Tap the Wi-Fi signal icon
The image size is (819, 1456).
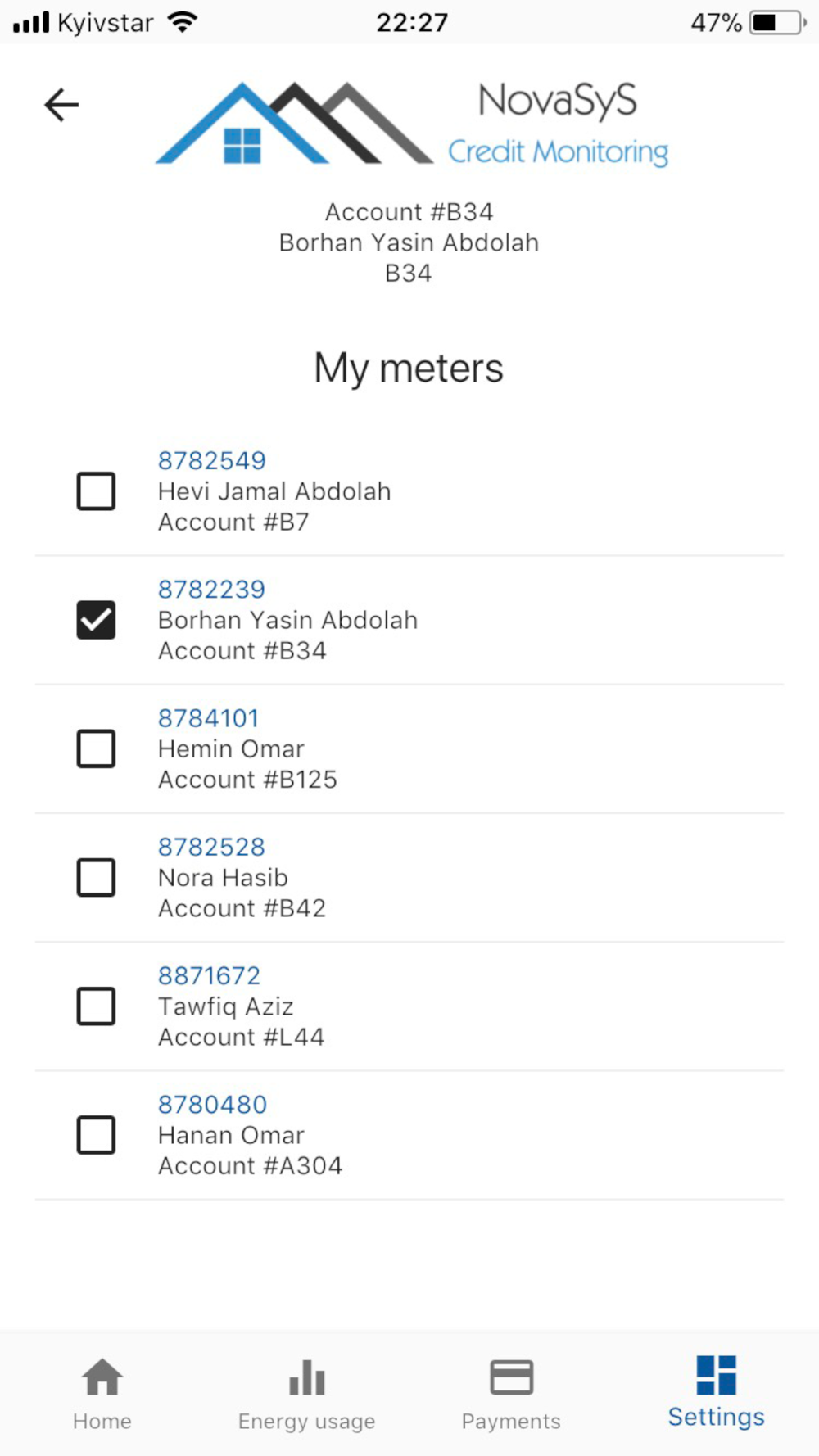tap(183, 22)
